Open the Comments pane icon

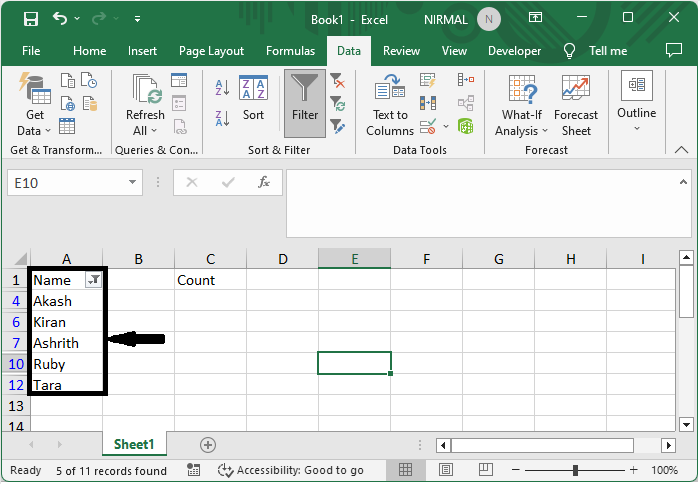(x=674, y=50)
